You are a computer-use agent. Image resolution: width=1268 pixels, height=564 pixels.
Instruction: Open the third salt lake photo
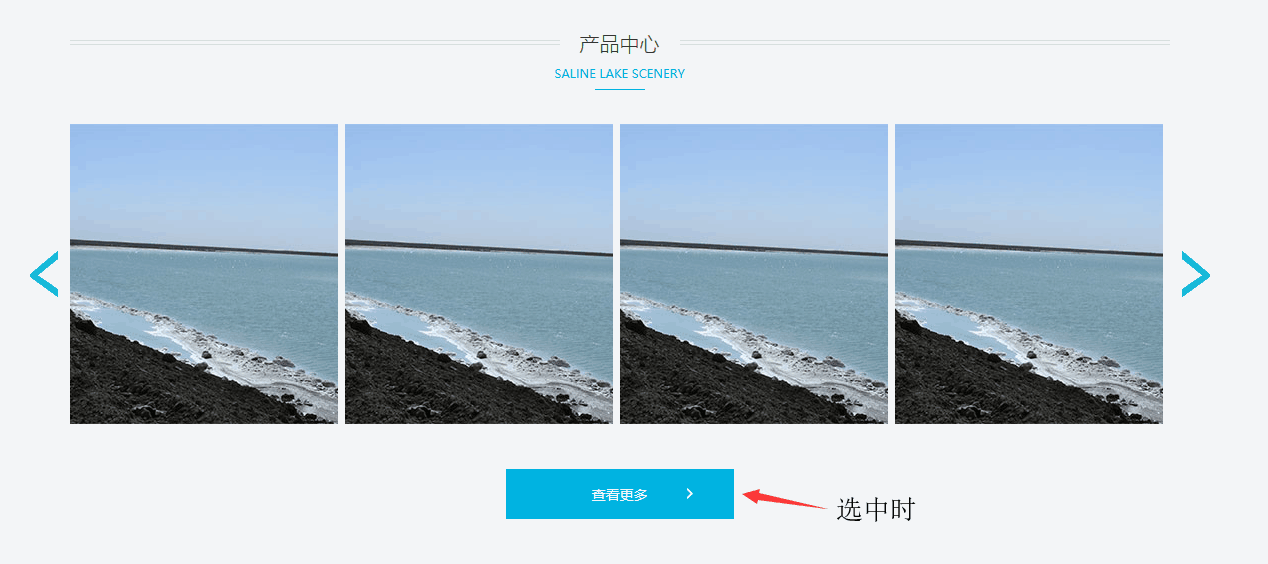pos(754,274)
